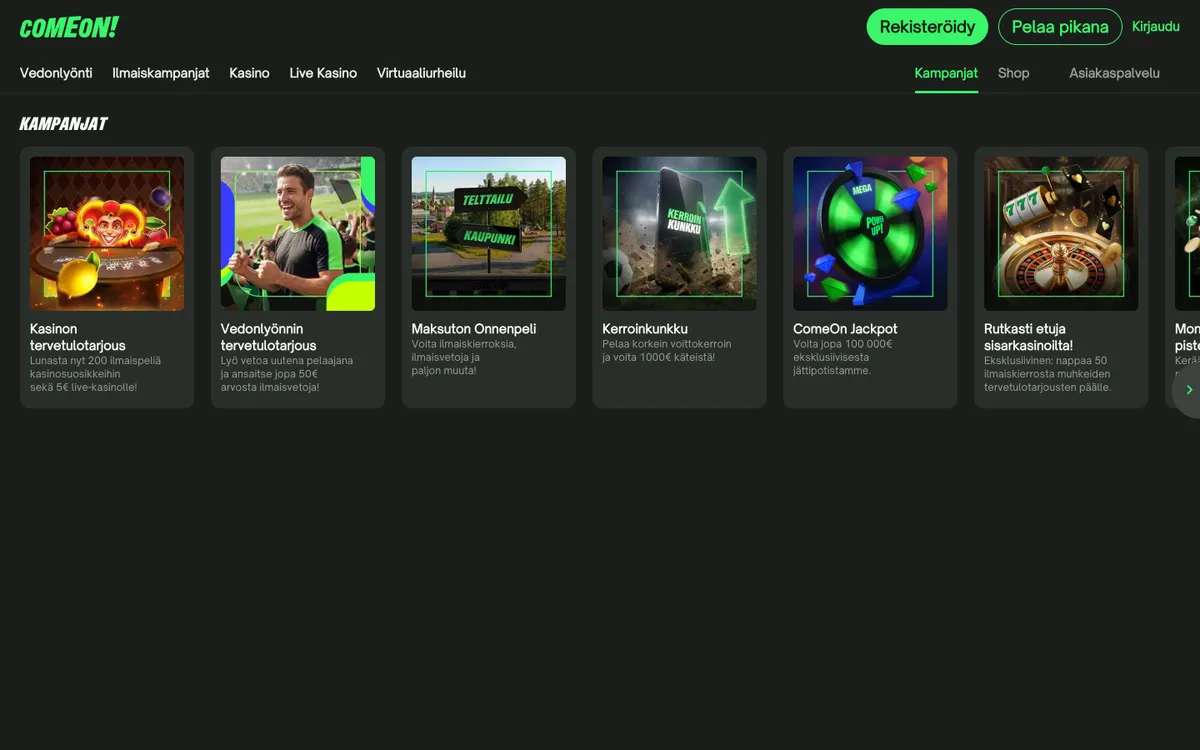Show next campaigns with carousel arrow
The height and width of the screenshot is (750, 1200).
coord(1188,390)
